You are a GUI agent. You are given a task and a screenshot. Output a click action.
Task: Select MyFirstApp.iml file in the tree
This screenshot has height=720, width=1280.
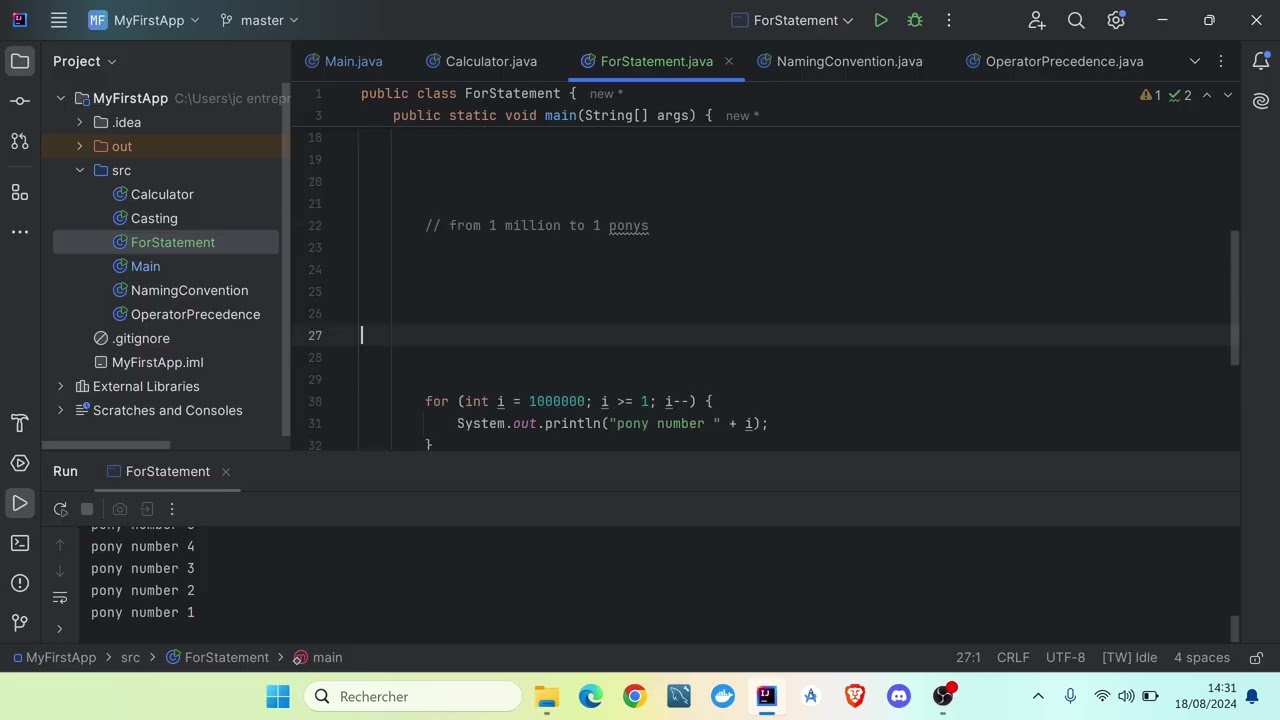pyautogui.click(x=148, y=362)
